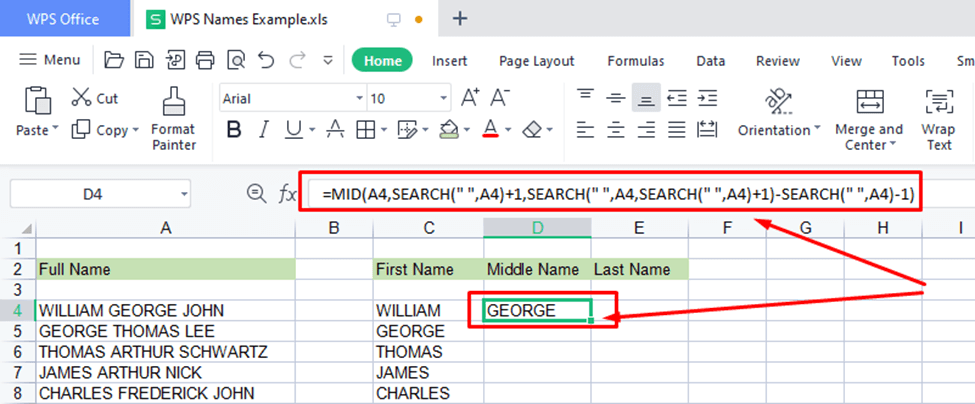Expand the Copy options dropdown arrow
The image size is (975, 404).
[134, 130]
